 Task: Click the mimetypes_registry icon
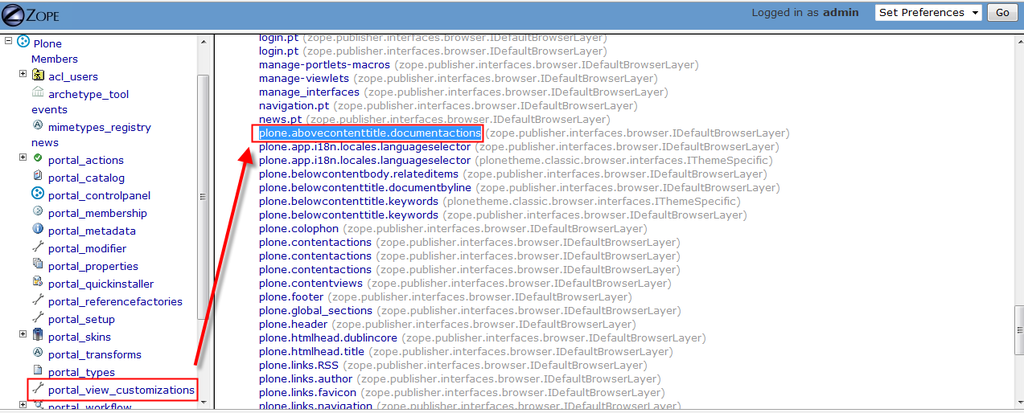[38, 125]
